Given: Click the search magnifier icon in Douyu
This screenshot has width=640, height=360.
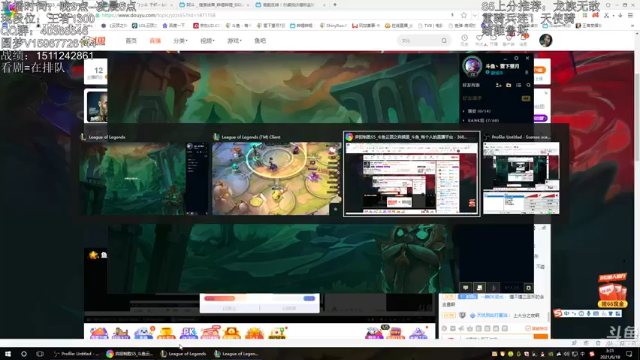Looking at the screenshot, I should 444,41.
